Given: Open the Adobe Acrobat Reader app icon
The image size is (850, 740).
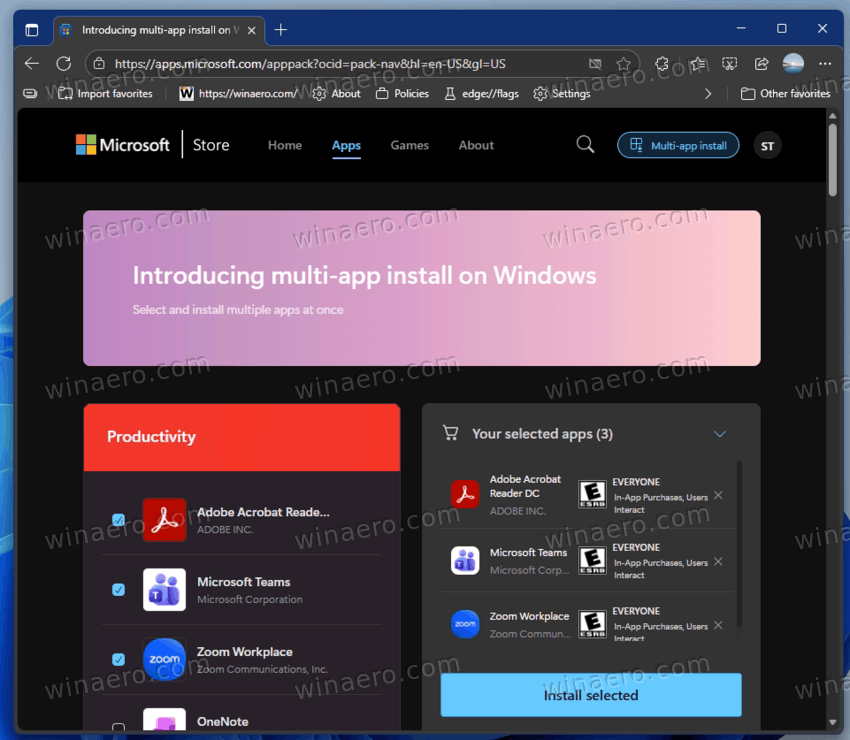Looking at the screenshot, I should [164, 519].
